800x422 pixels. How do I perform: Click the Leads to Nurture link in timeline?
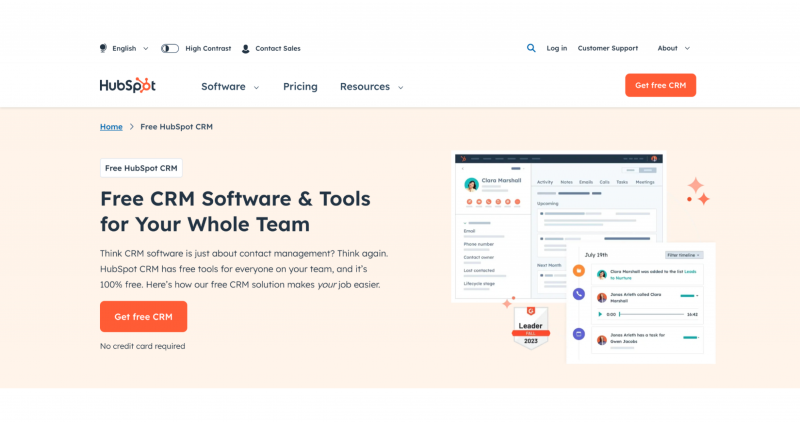[x=653, y=275]
